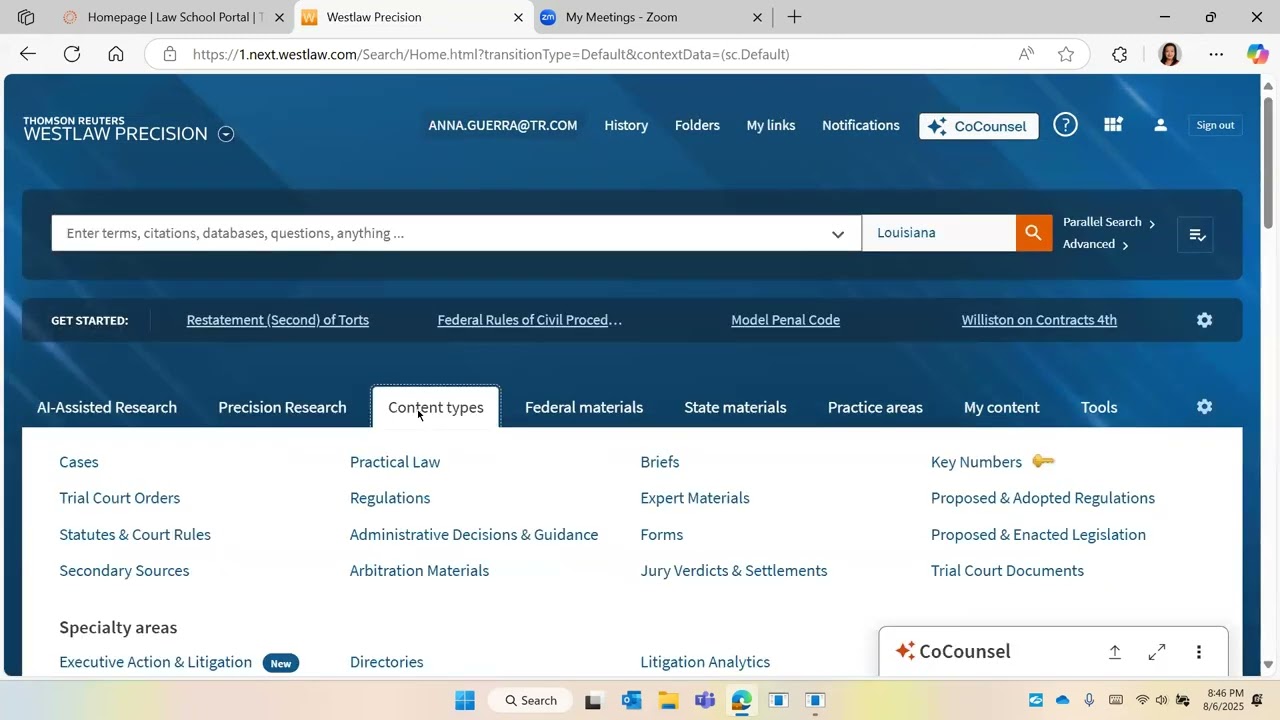Switch to the Federal materials tab
This screenshot has width=1280, height=720.
point(584,407)
